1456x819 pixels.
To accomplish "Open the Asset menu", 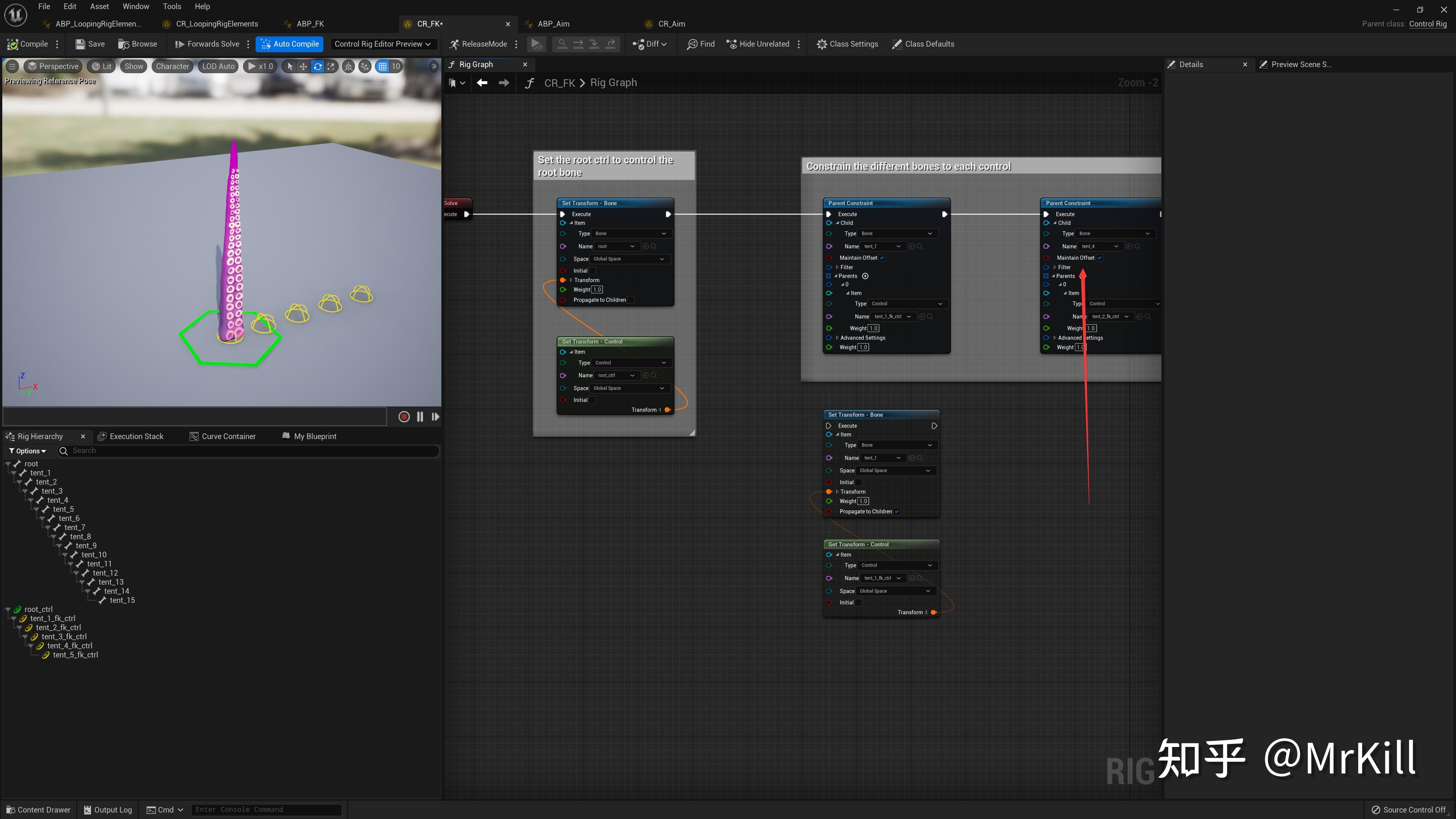I will [99, 6].
